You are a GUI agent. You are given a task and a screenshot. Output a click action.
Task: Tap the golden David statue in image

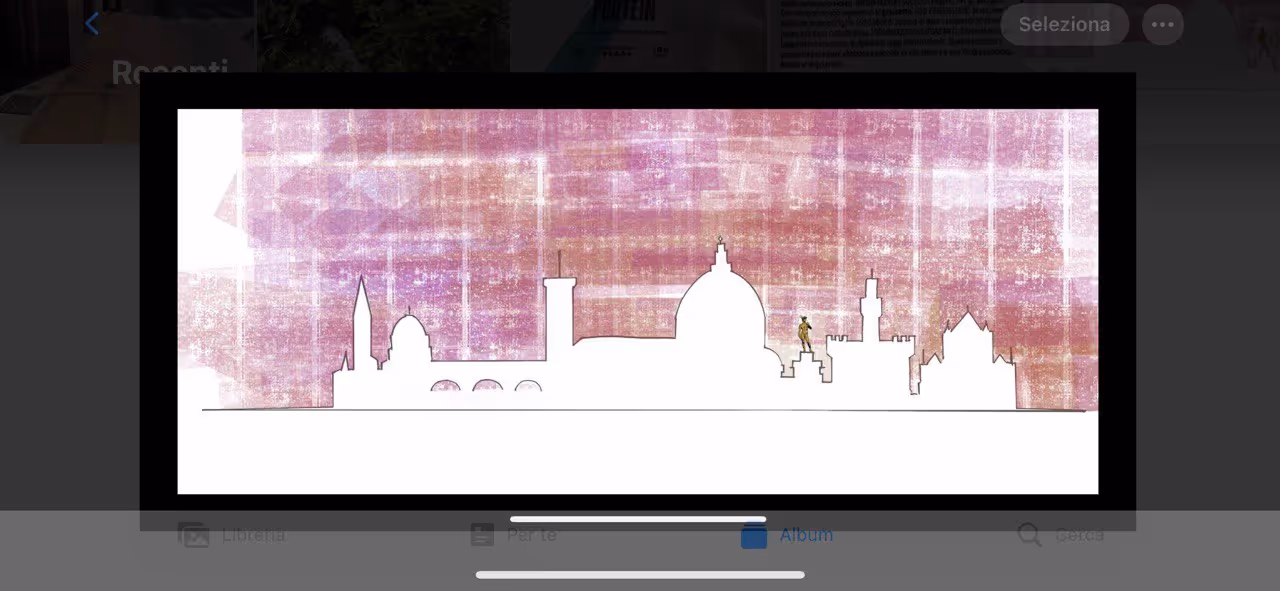click(804, 333)
